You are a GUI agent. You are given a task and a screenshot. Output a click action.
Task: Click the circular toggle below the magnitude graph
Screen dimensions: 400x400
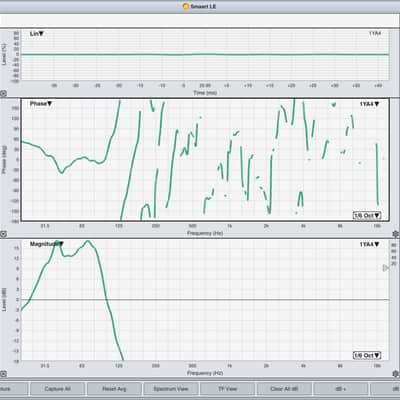point(3,374)
